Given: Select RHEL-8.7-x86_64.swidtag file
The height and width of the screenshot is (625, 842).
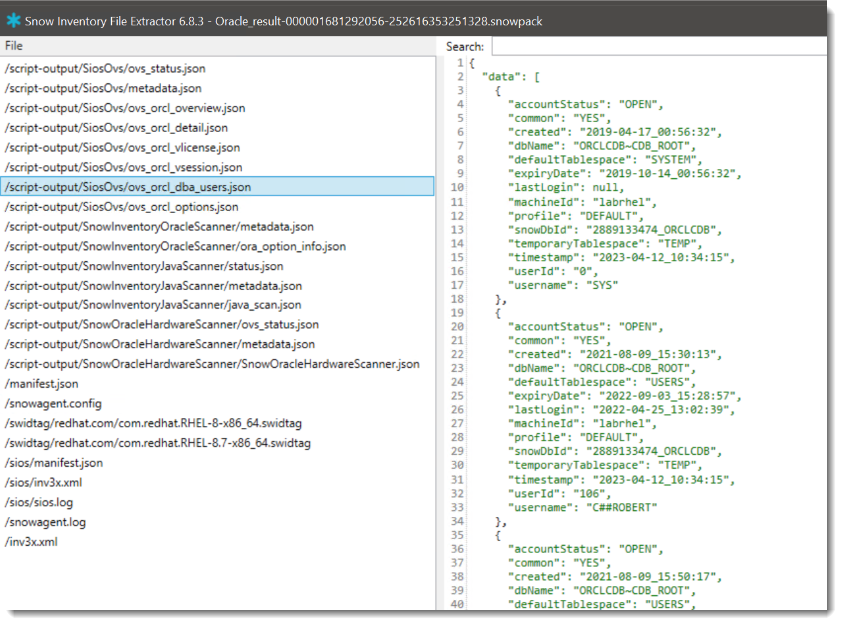Looking at the screenshot, I should point(158,444).
